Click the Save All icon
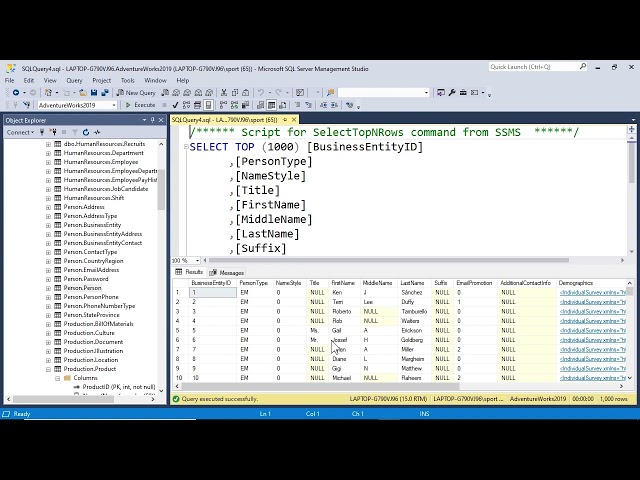 coord(105,93)
